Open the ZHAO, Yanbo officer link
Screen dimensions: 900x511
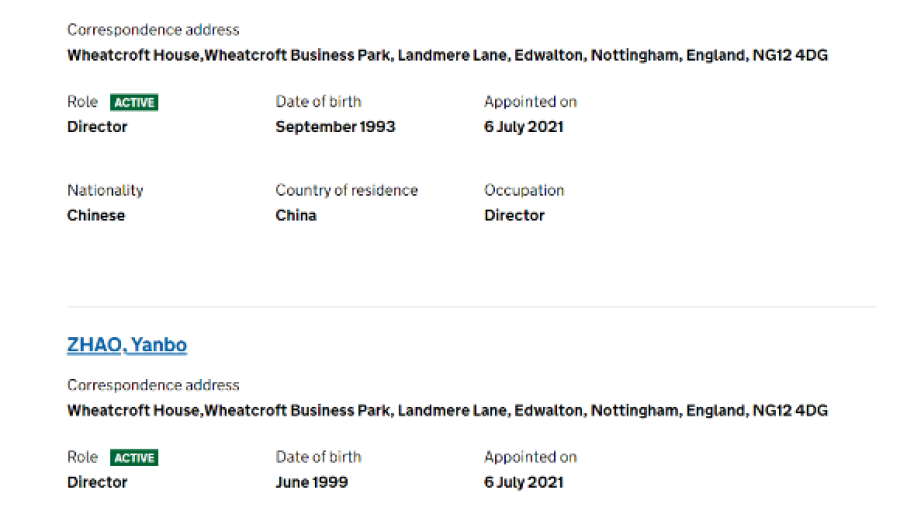click(x=127, y=345)
